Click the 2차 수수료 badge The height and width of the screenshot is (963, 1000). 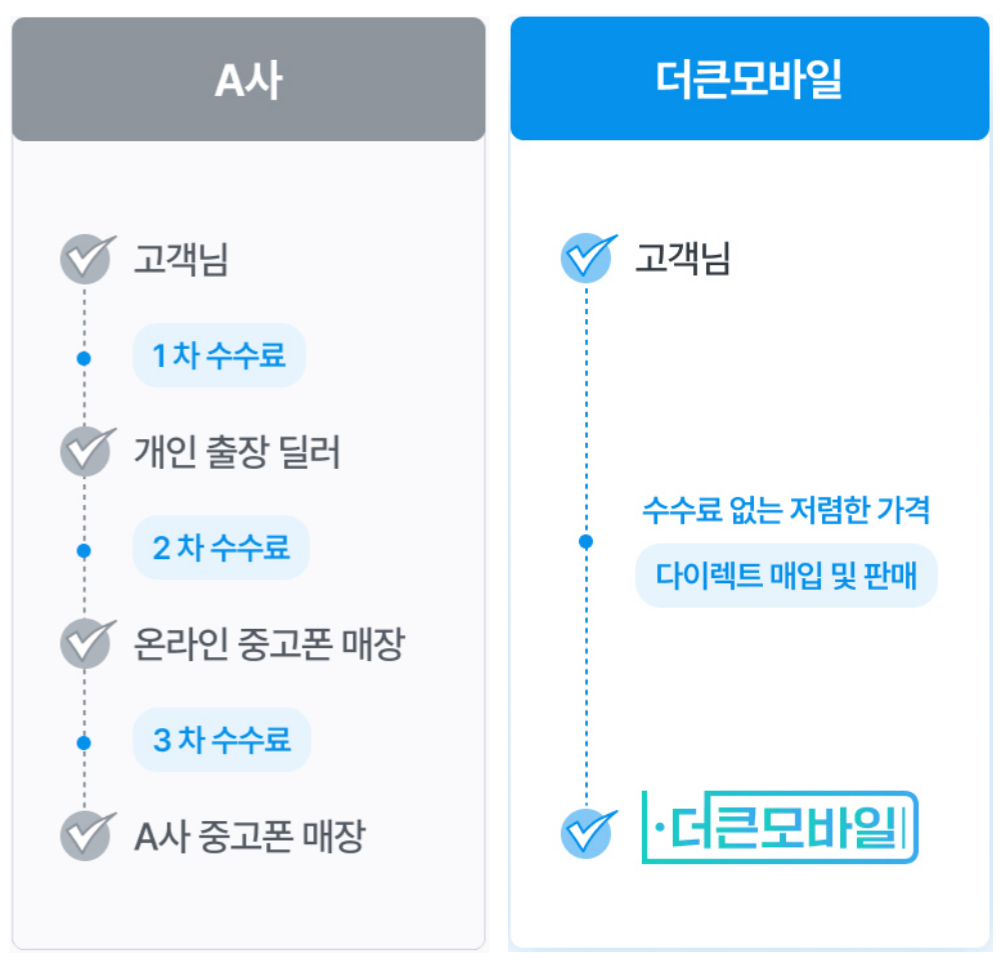221,547
